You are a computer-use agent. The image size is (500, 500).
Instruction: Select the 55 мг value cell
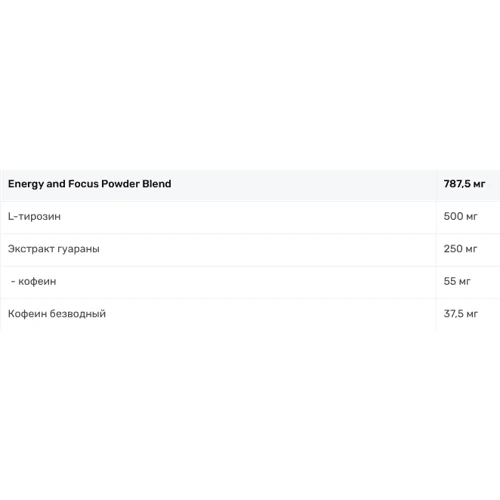coord(457,281)
